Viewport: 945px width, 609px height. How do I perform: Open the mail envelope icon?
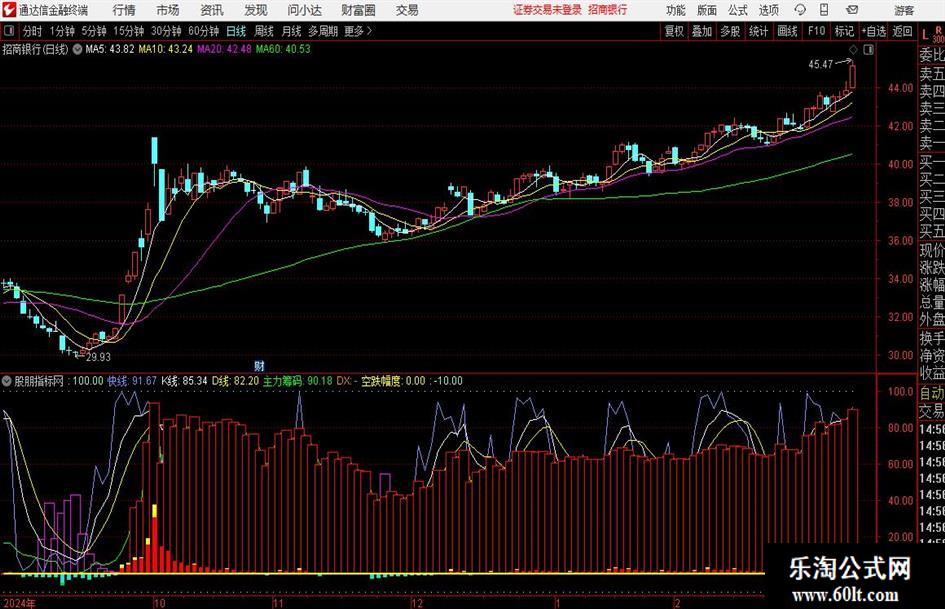pos(852,10)
